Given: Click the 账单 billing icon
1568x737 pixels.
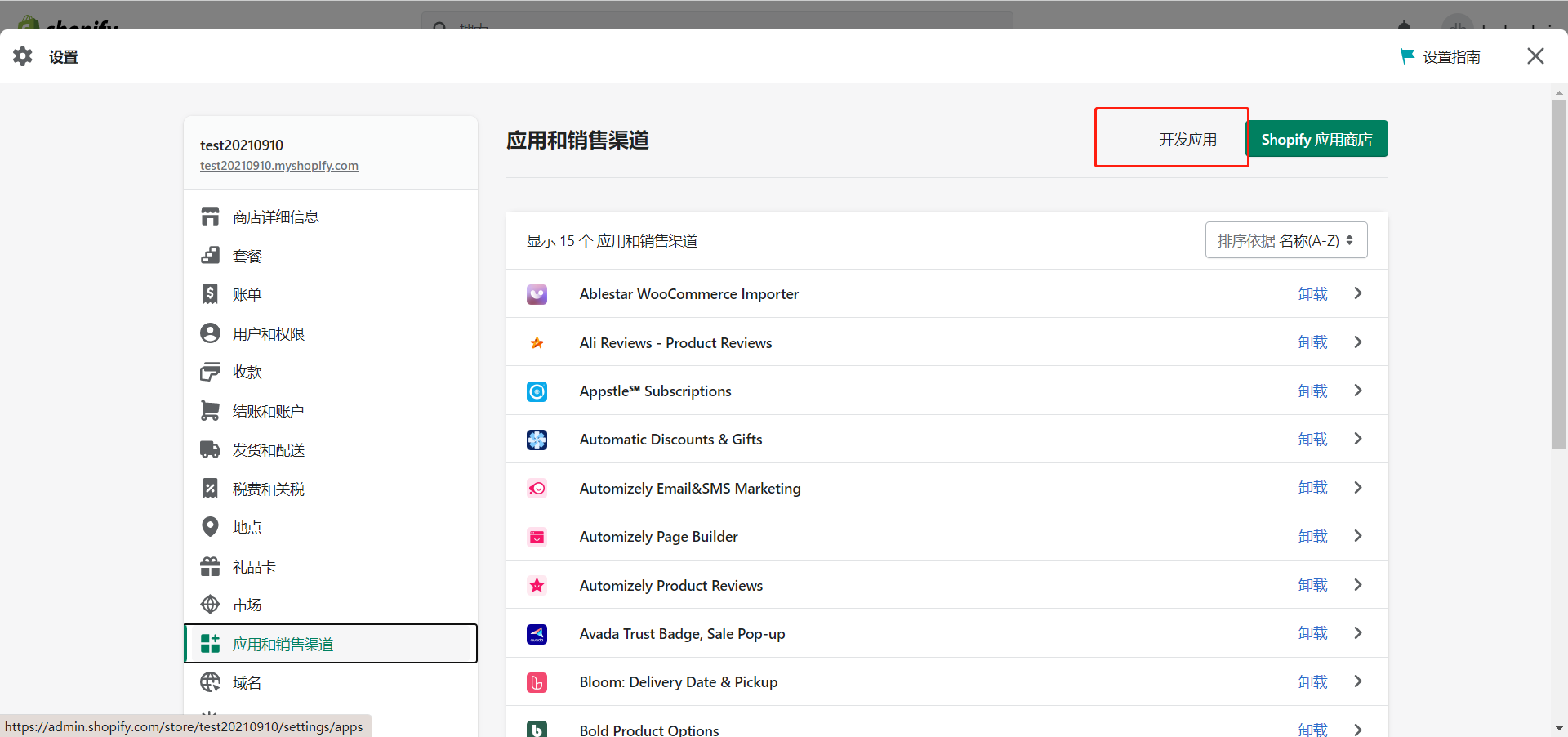Looking at the screenshot, I should tap(211, 294).
